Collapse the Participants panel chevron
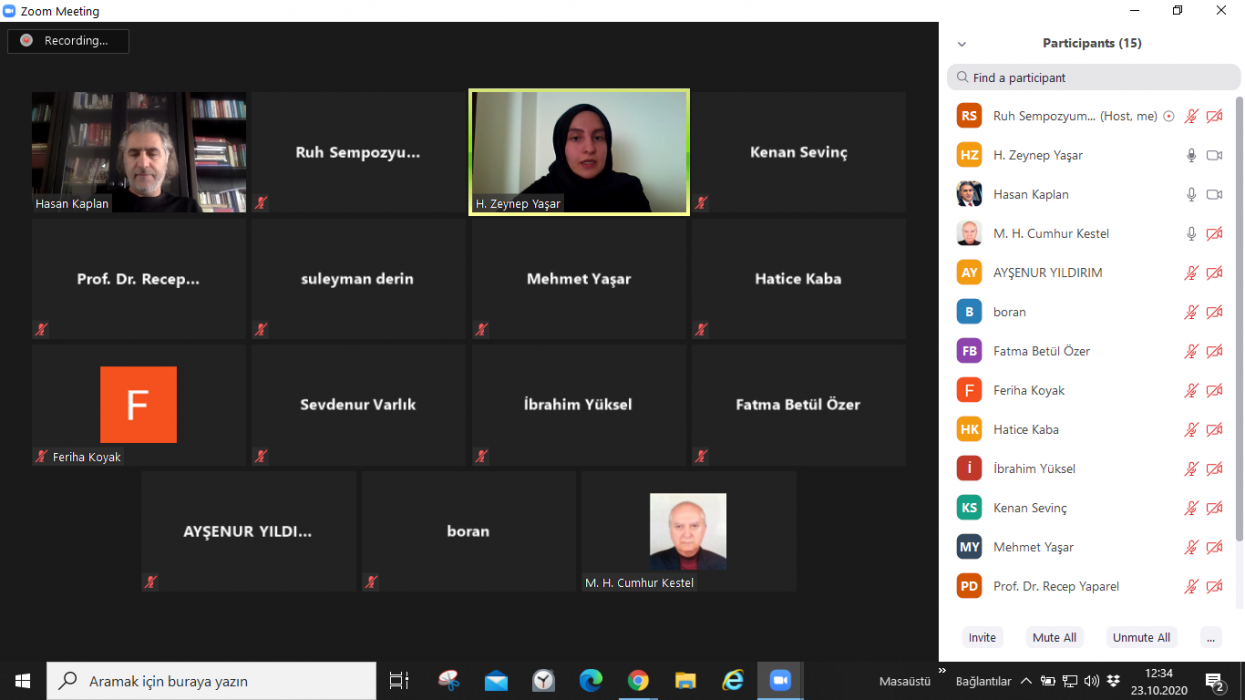 pyautogui.click(x=962, y=44)
